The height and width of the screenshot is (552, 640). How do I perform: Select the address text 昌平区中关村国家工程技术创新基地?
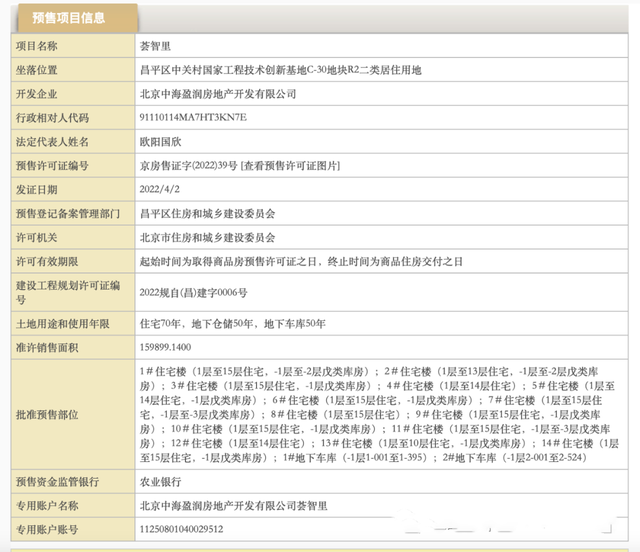tap(223, 70)
